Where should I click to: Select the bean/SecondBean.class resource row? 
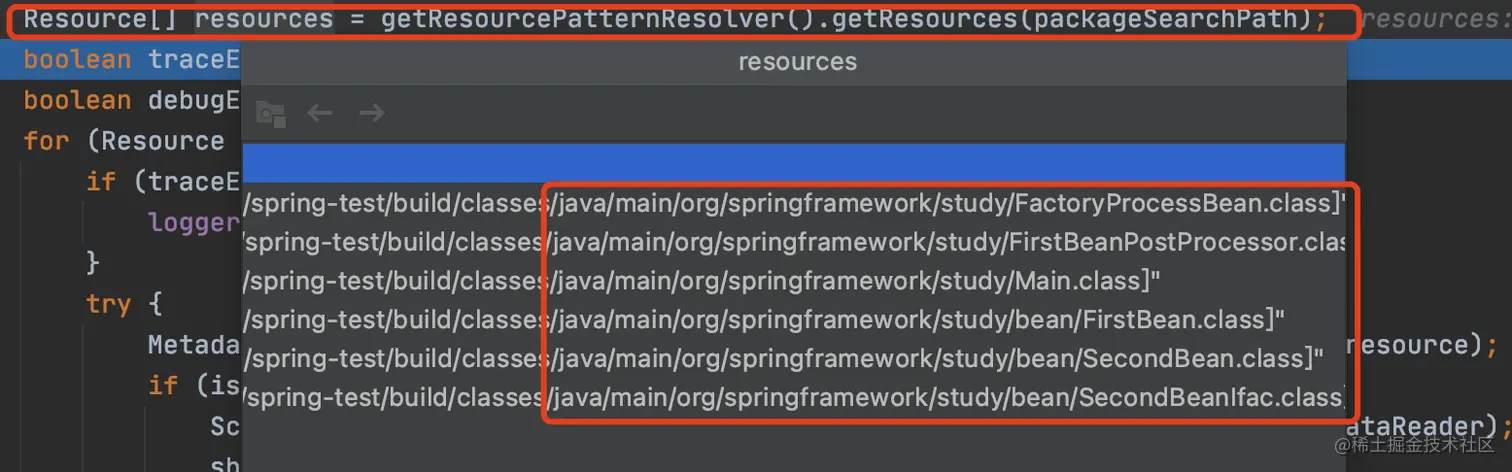(x=794, y=359)
